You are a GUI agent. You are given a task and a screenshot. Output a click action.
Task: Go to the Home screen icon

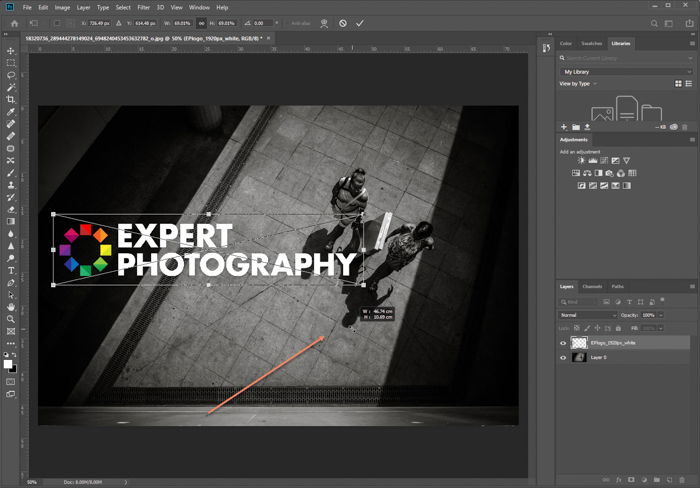(14, 23)
